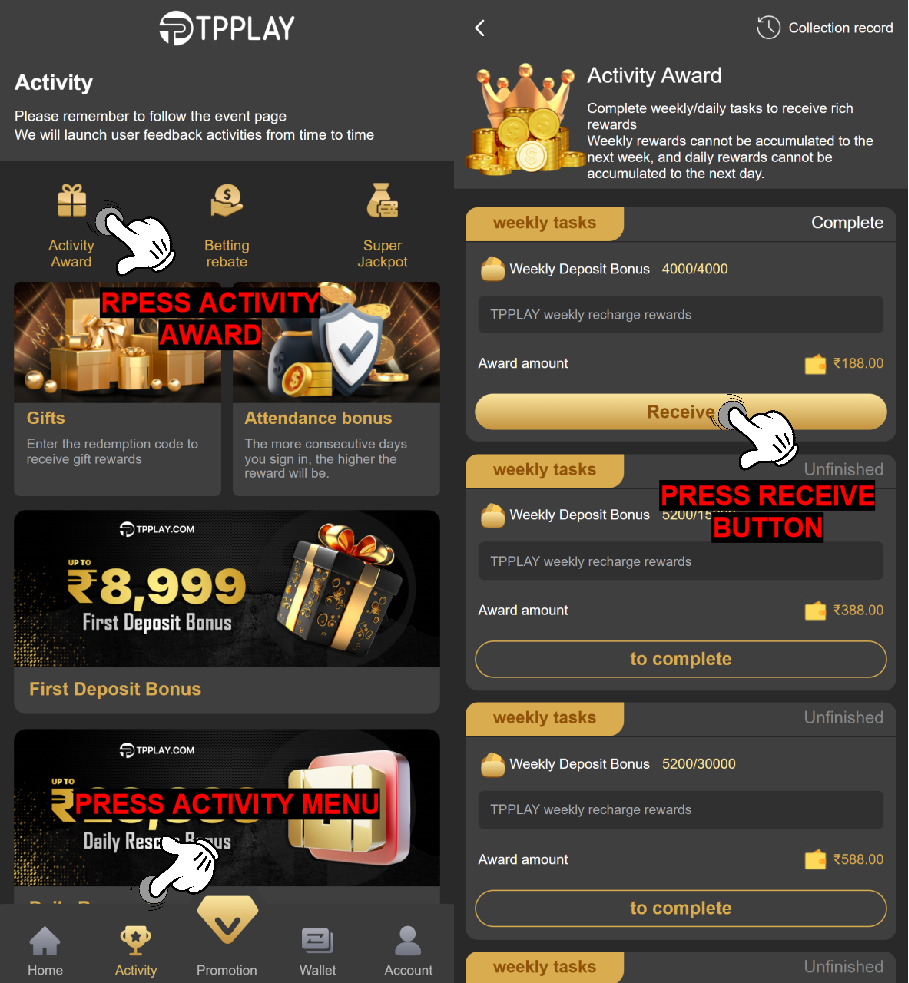This screenshot has width=909, height=983.
Task: Select the first 'weekly tasks' label
Action: pos(544,223)
